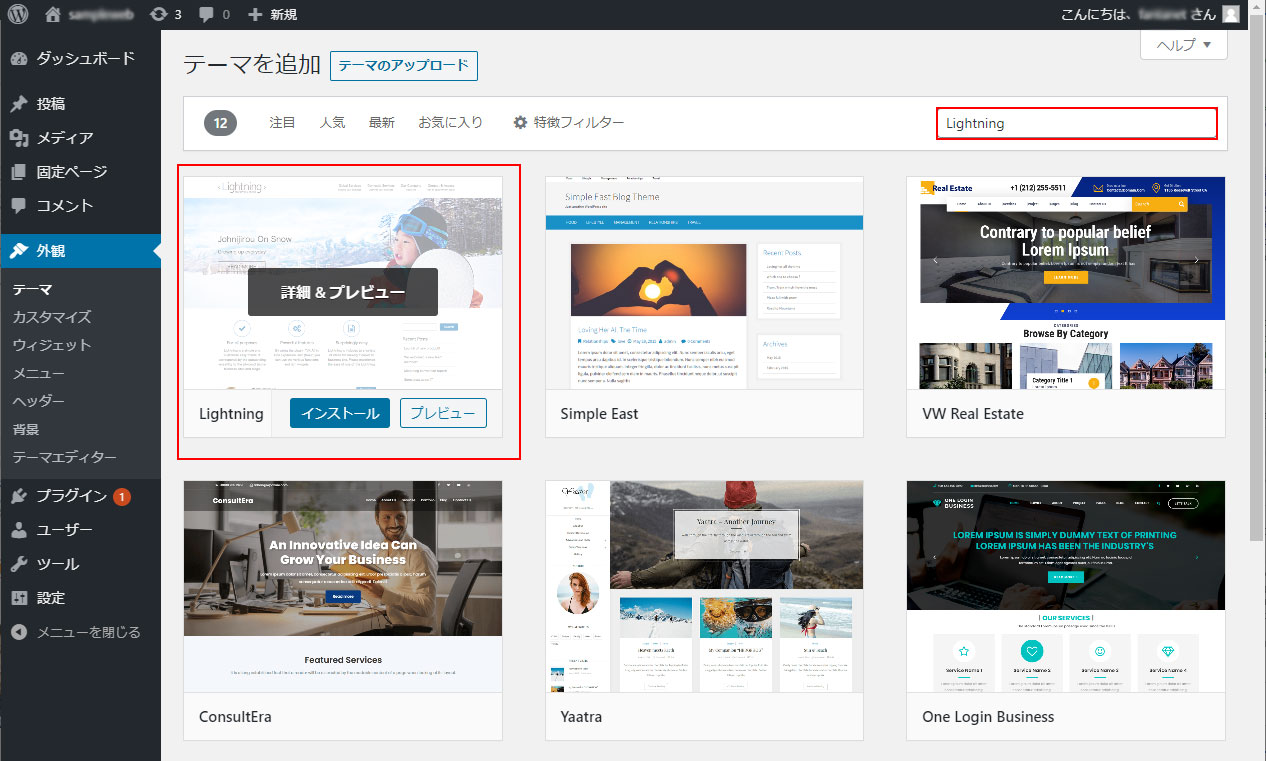Switch to the 最新 filter tab
The width and height of the screenshot is (1266, 761).
pos(382,122)
